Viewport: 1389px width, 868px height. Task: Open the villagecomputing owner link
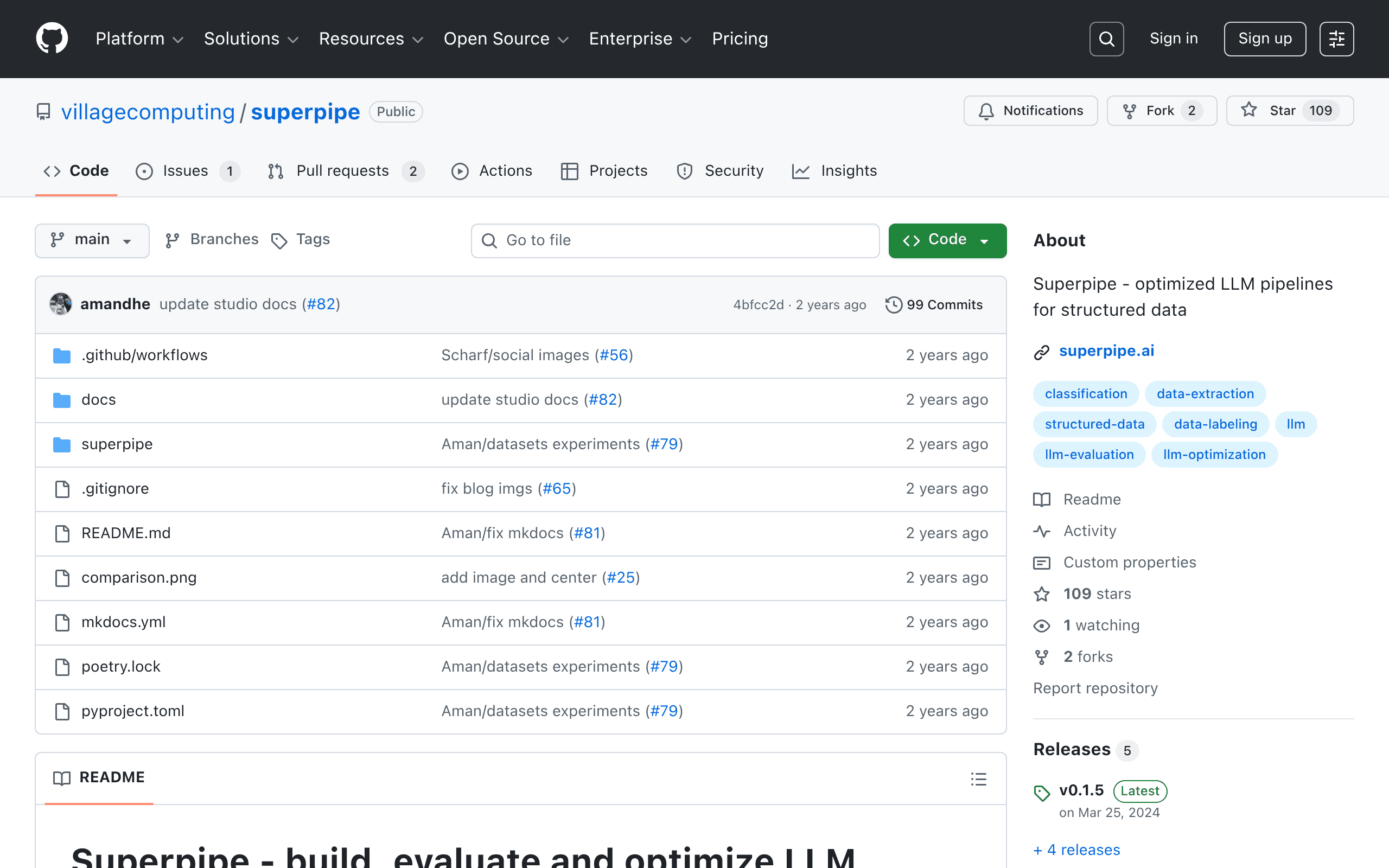click(148, 112)
